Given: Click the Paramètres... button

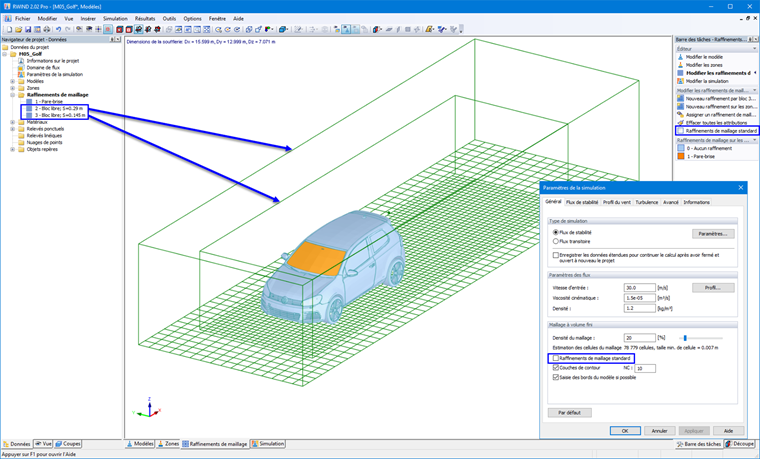Looking at the screenshot, I should [712, 234].
